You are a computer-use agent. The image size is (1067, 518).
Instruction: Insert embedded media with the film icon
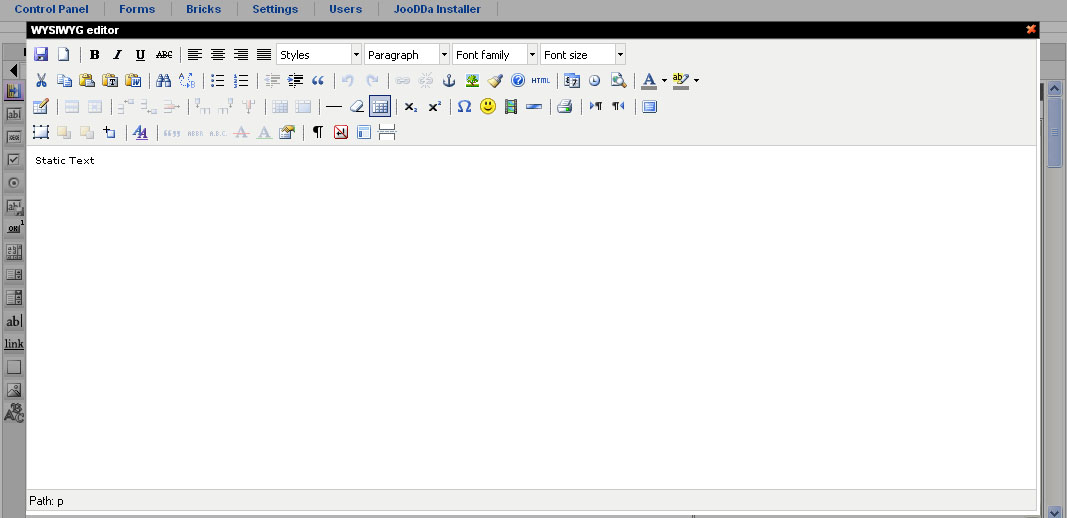point(510,106)
